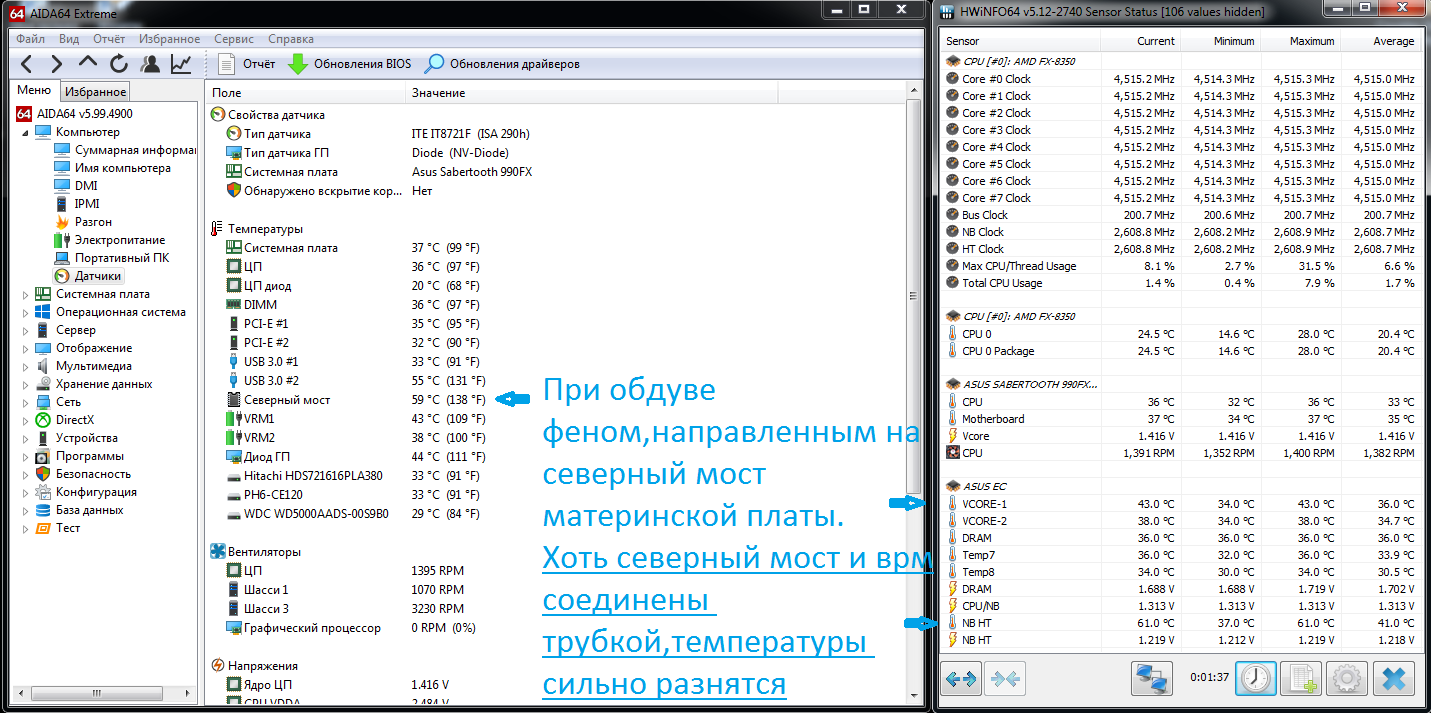Open HWiNFO sensor settings gear
Screen dimensions: 1431x713
click(1346, 679)
